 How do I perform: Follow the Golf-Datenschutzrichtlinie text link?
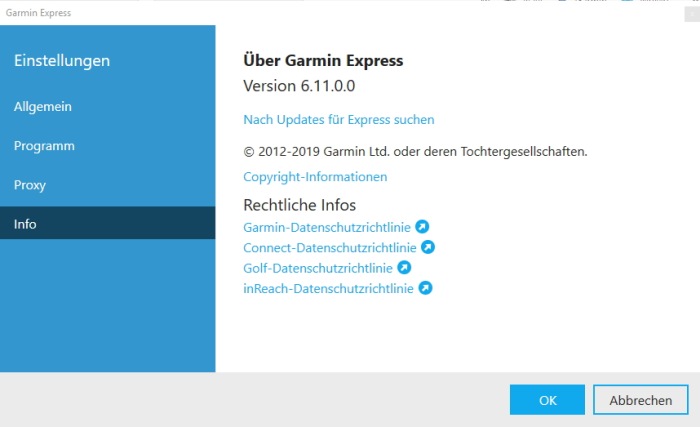tap(318, 268)
